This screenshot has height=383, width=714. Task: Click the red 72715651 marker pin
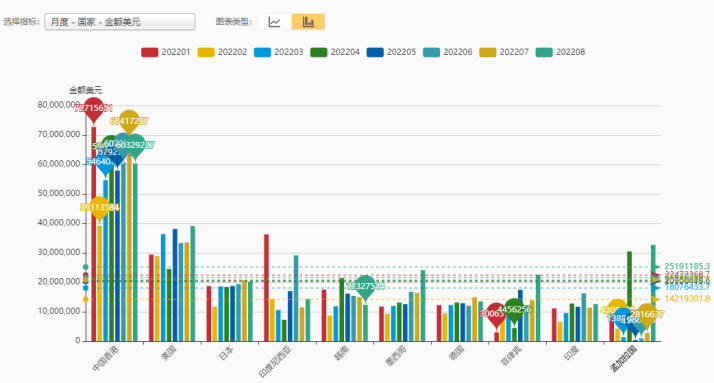[94, 108]
